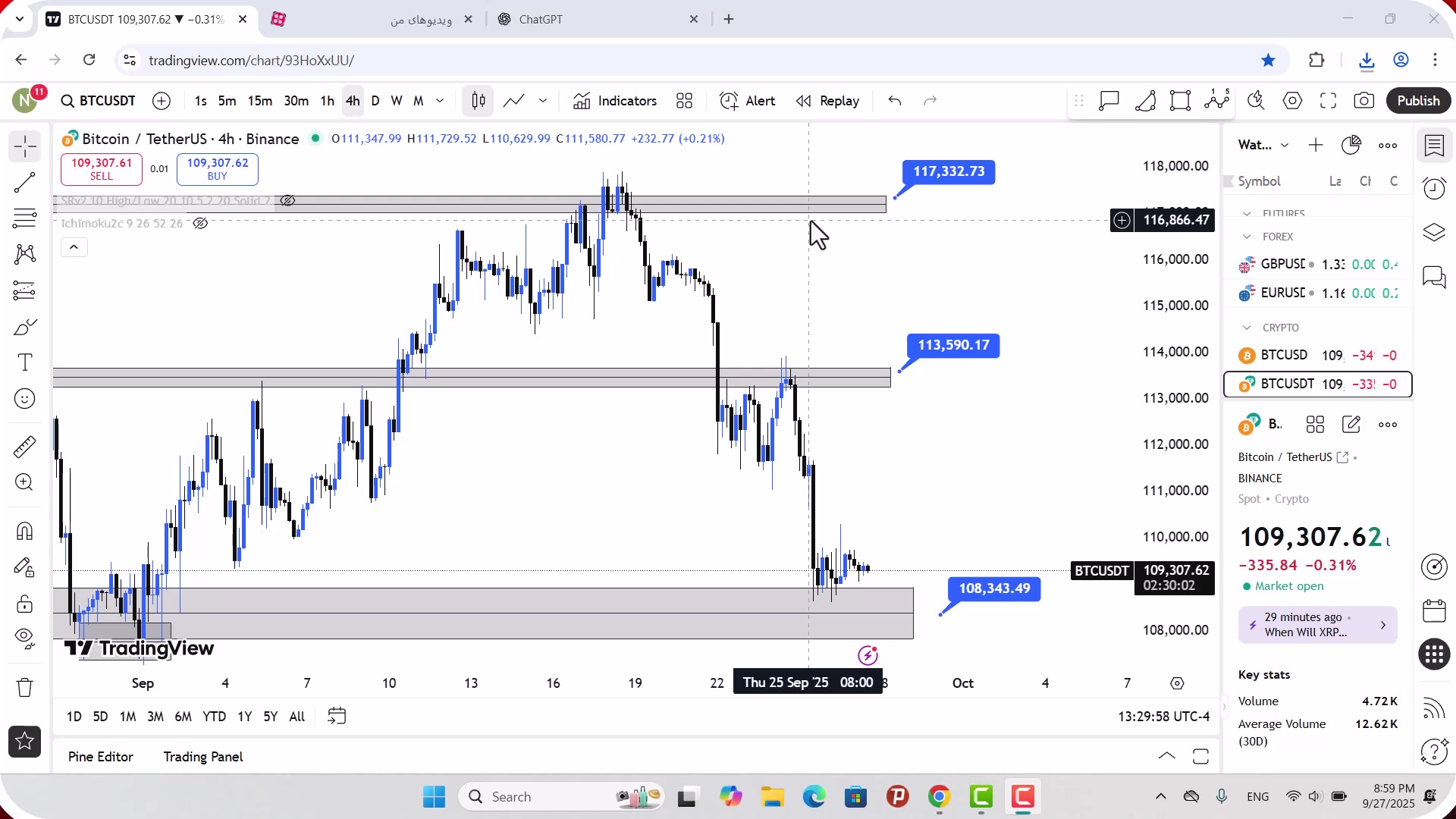Click the Publish button
This screenshot has width=1456, height=819.
[1418, 101]
